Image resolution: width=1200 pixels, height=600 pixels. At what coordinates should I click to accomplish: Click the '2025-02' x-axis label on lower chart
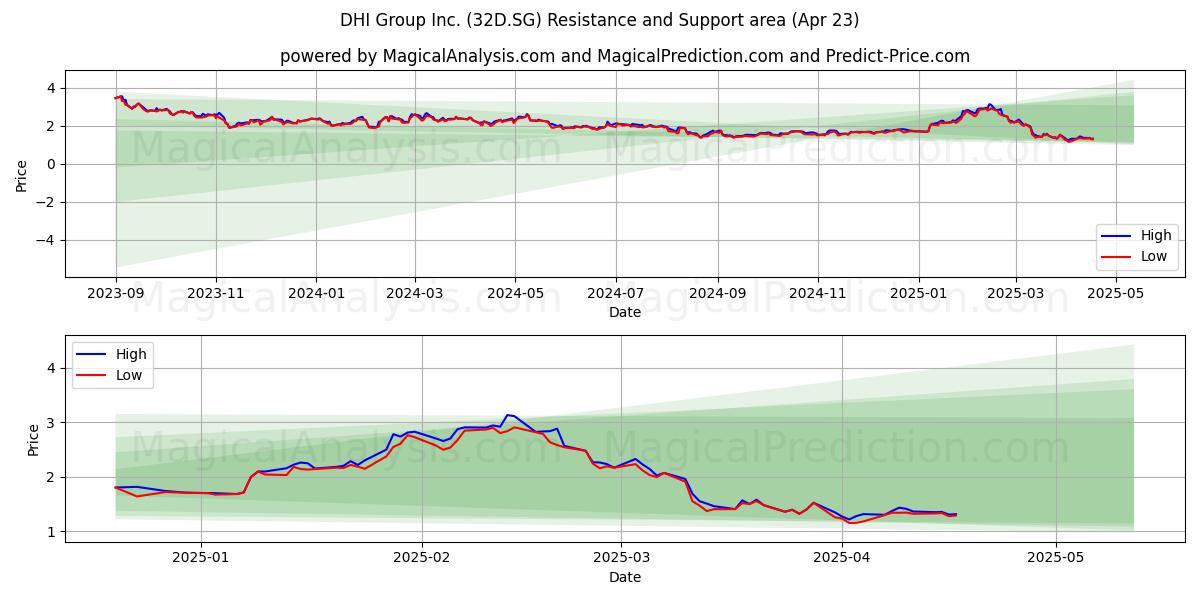coord(422,558)
